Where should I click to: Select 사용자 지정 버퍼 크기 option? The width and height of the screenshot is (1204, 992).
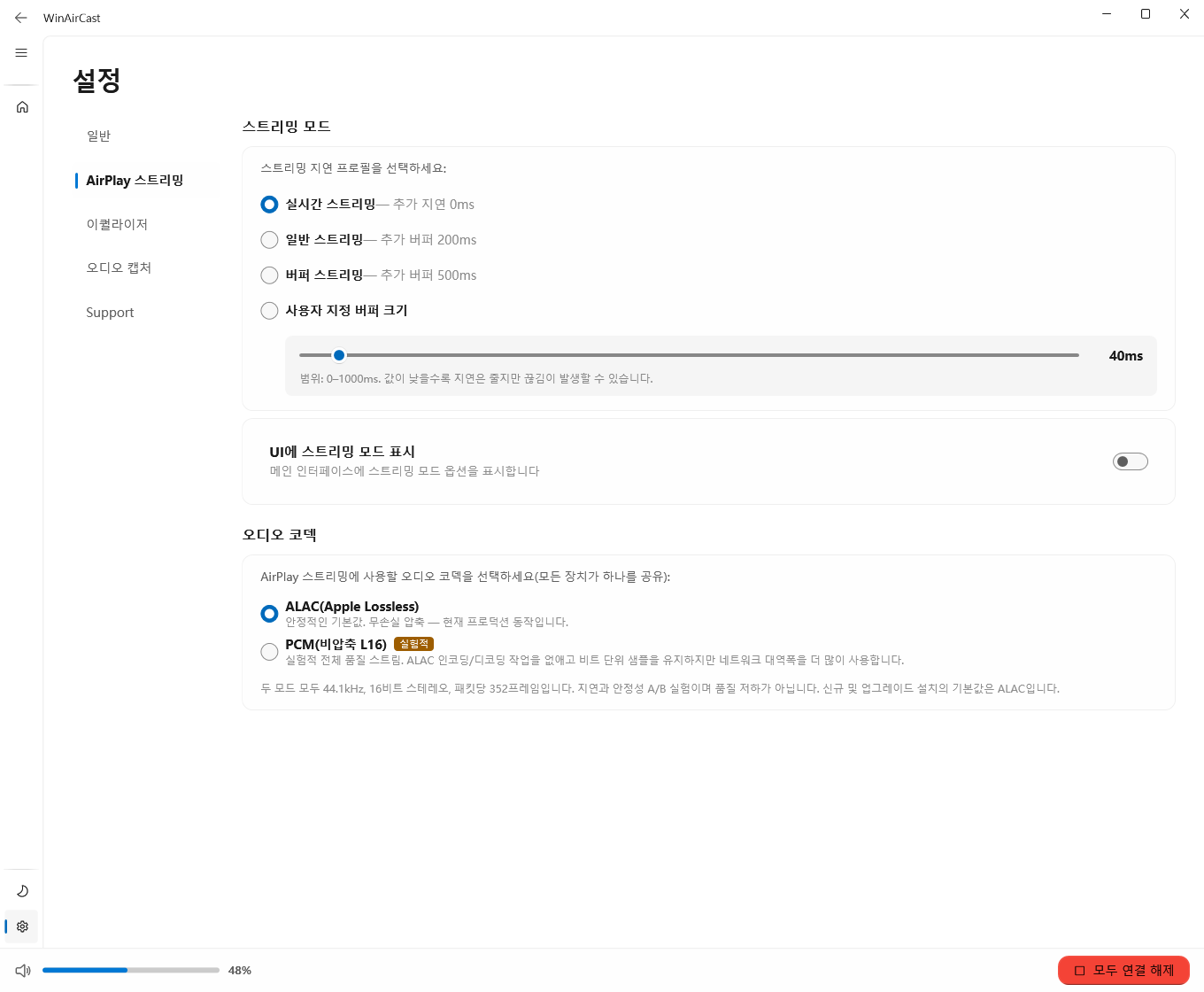tap(335, 311)
